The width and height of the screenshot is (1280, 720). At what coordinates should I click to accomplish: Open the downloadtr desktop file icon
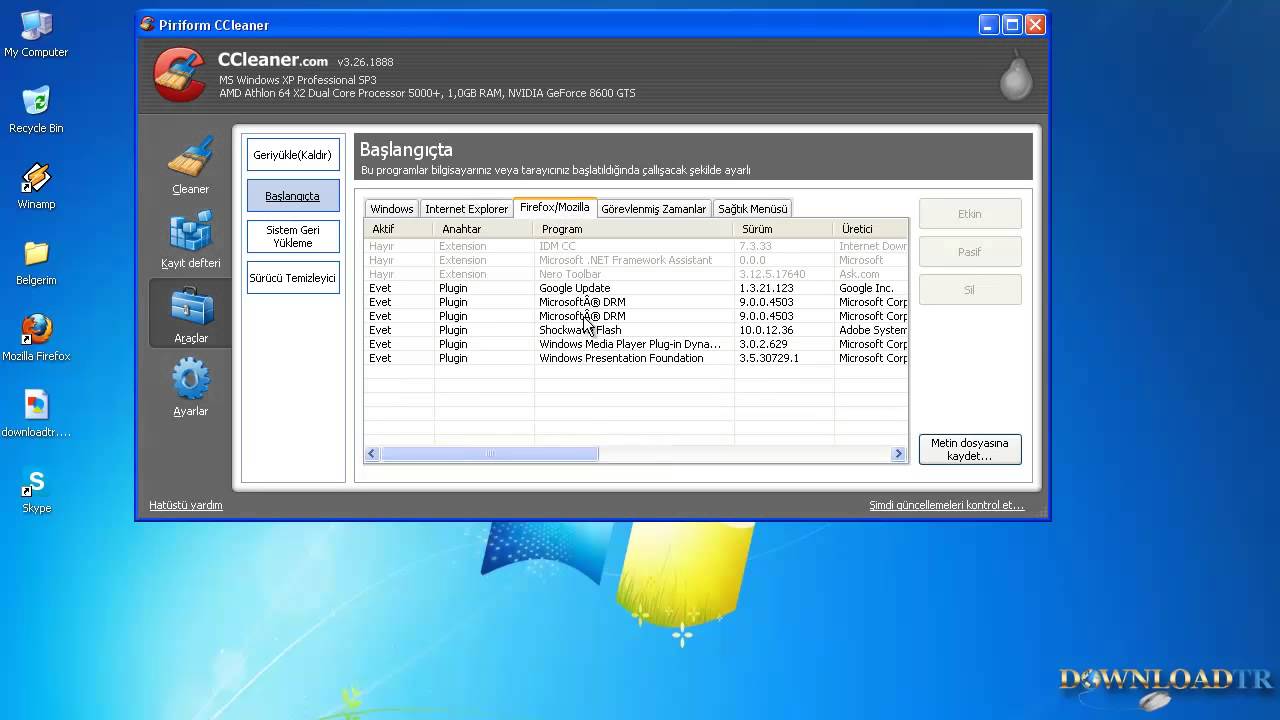coord(36,405)
